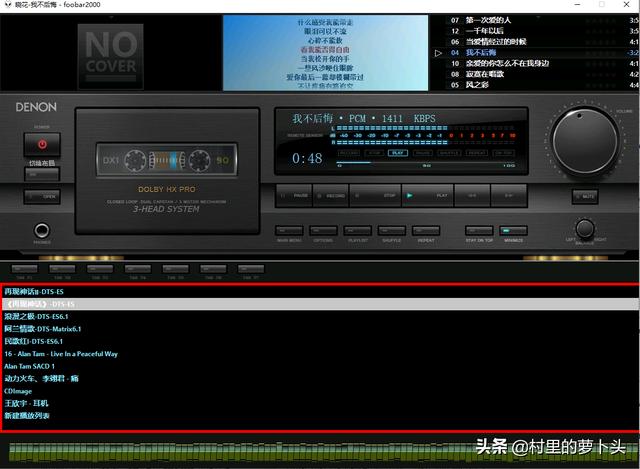Mute audio with the MUTE button

click(585, 196)
